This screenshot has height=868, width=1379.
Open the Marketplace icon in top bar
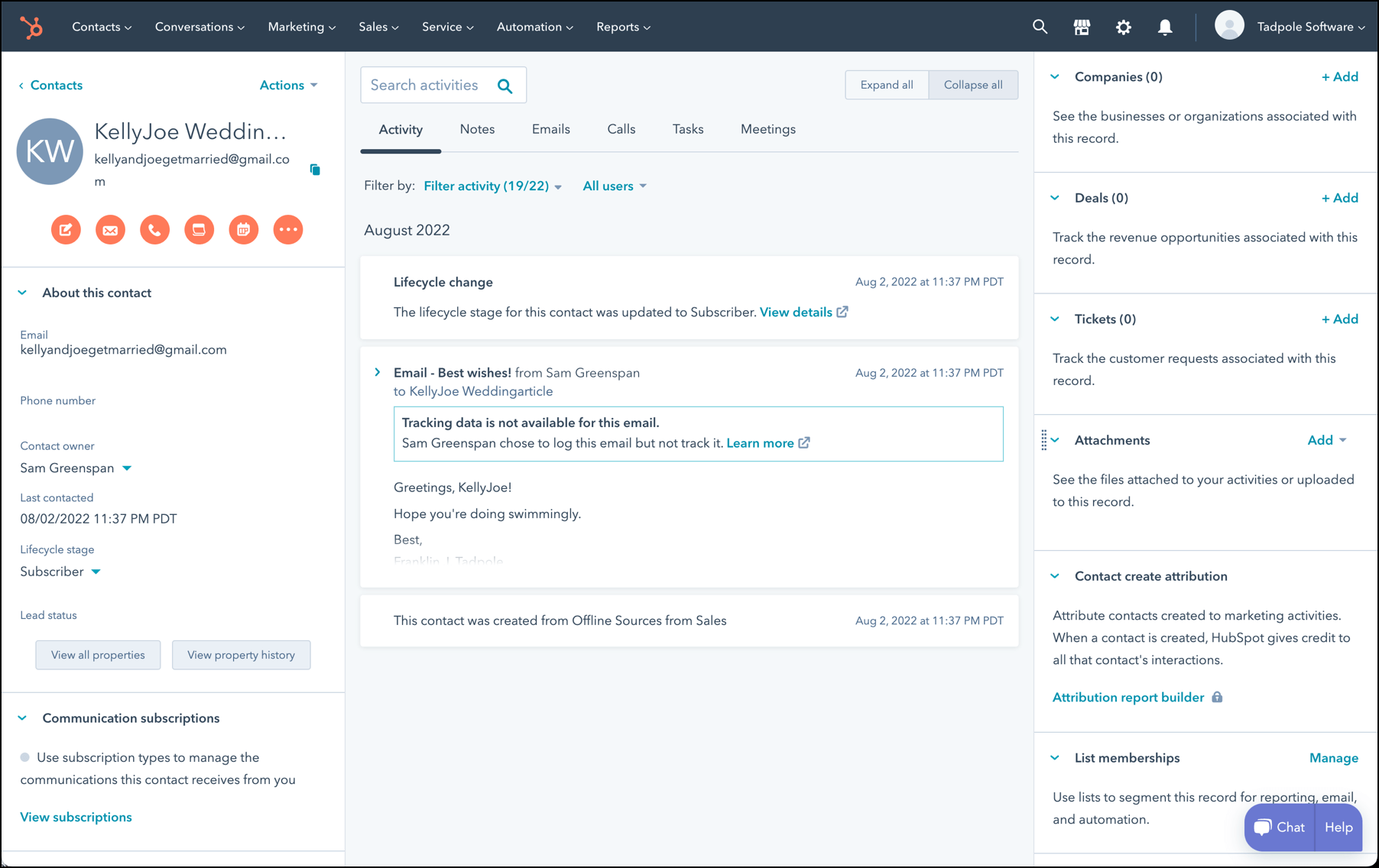coord(1082,27)
